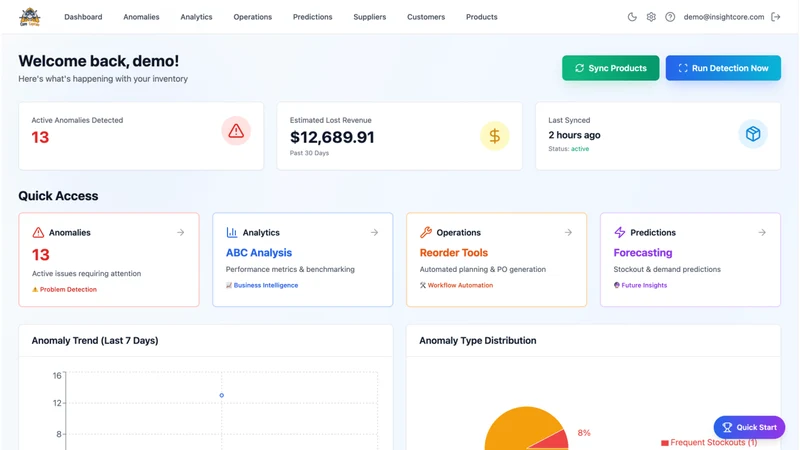Click the Anomaly Type Distribution heading
Image resolution: width=800 pixels, height=450 pixels.
tap(478, 340)
